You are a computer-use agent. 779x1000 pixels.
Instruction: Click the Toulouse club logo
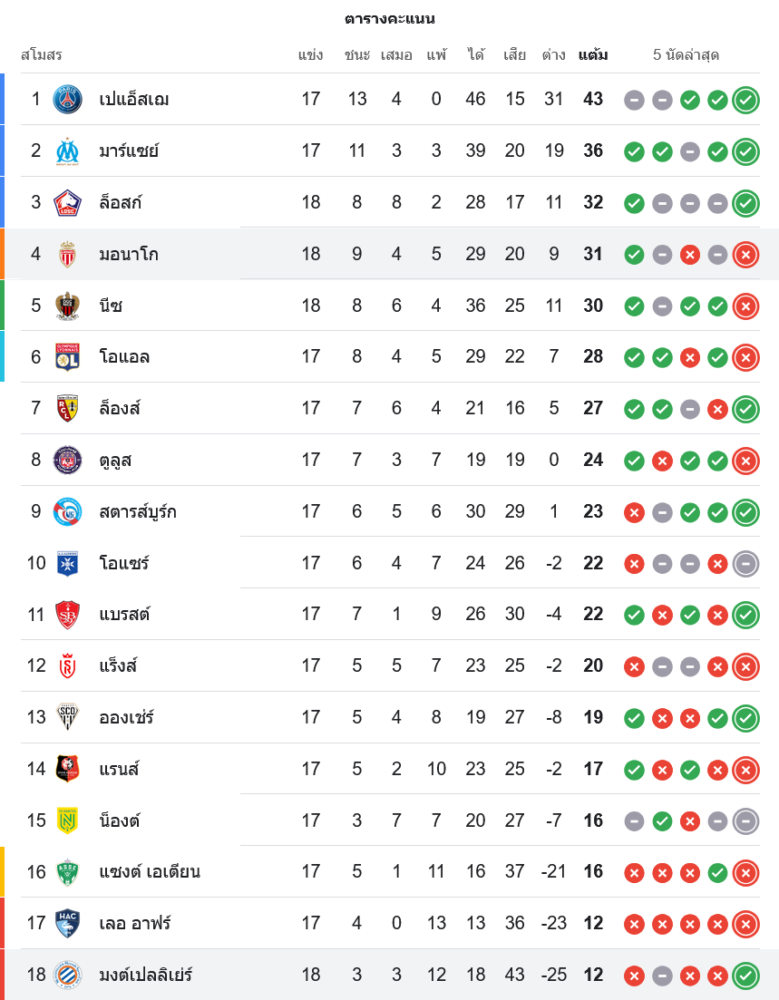pos(68,460)
